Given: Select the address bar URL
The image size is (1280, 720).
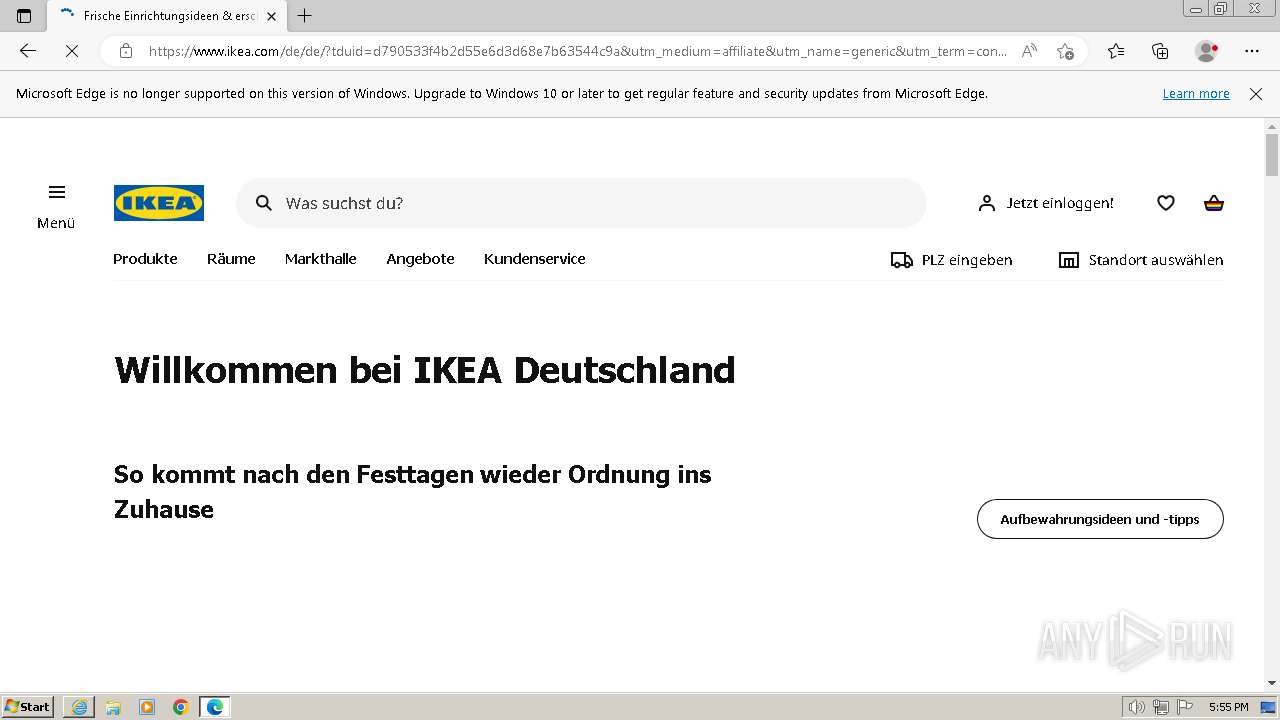Looking at the screenshot, I should click(x=578, y=51).
